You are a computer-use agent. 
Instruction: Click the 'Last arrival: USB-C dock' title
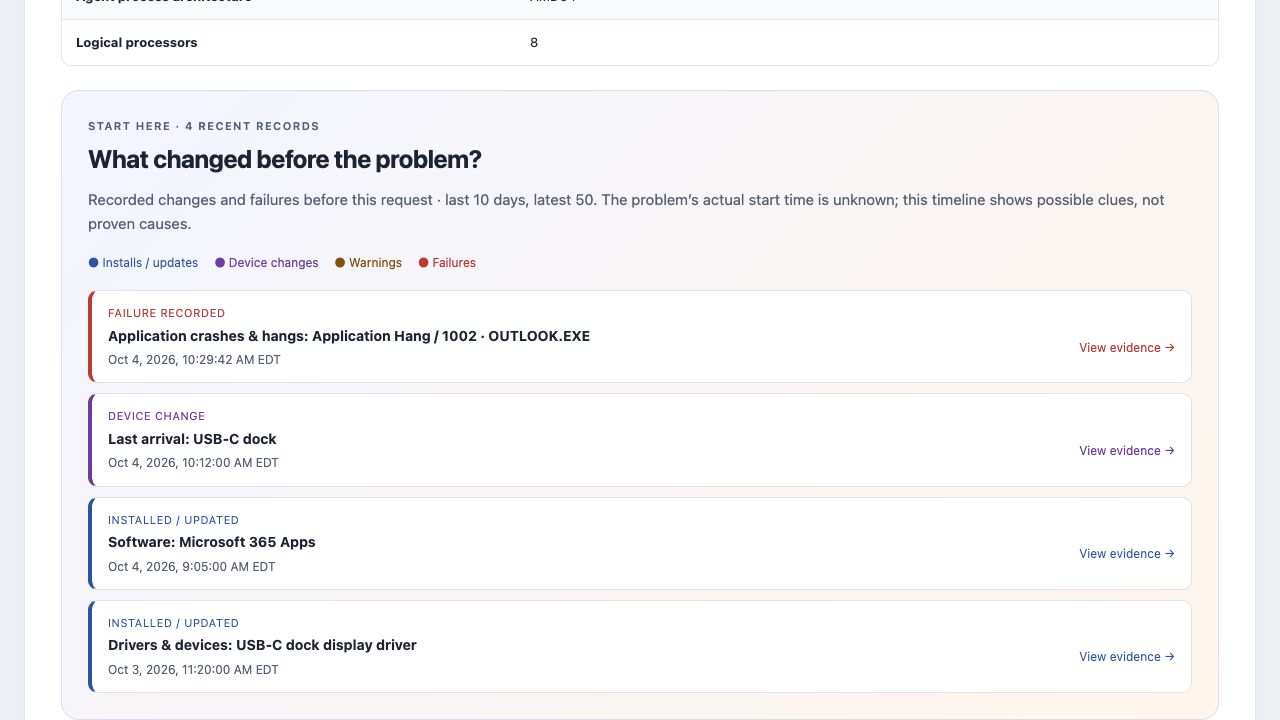(x=192, y=439)
